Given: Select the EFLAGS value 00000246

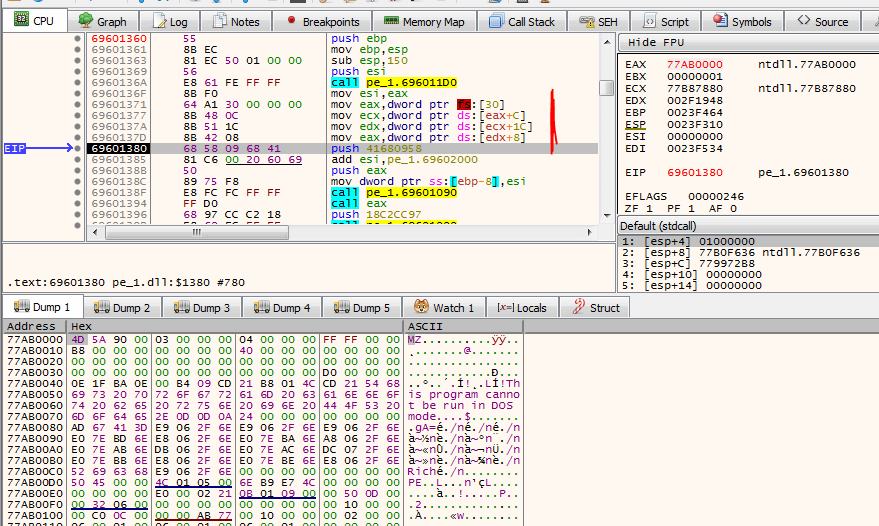Looking at the screenshot, I should point(716,197).
